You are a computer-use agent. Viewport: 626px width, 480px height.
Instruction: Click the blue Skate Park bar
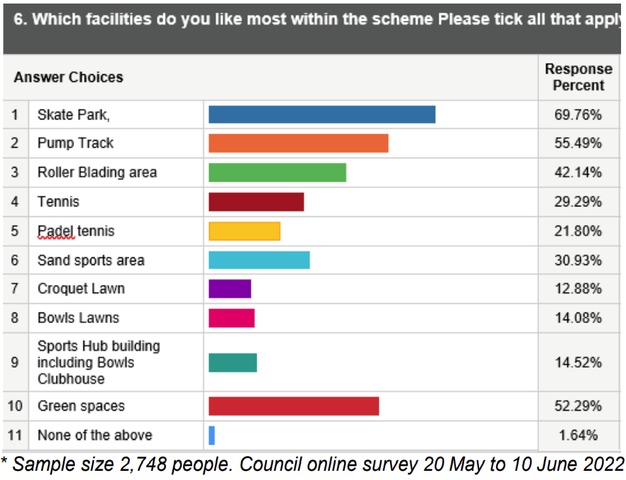(x=321, y=114)
